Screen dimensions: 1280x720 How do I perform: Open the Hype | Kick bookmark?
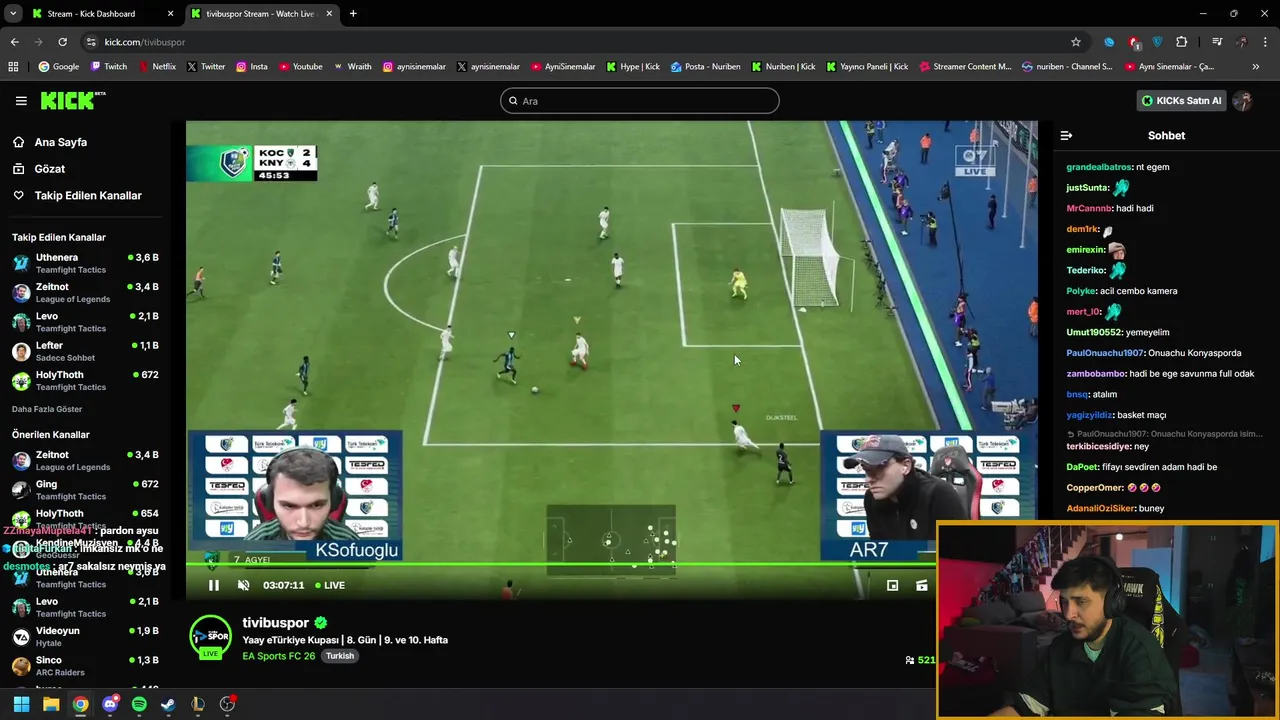632,67
